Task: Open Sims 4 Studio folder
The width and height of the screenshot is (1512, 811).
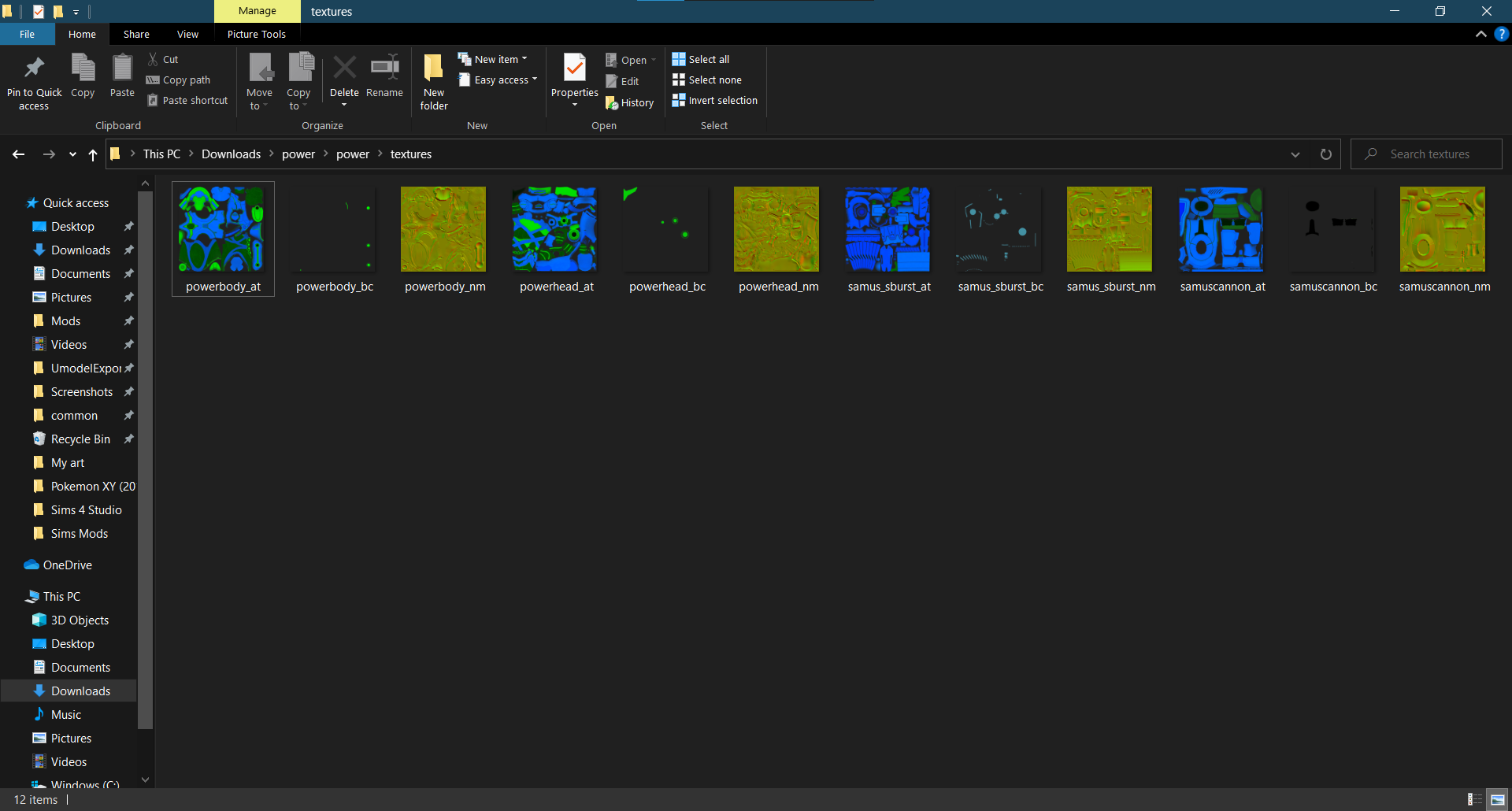Action: pos(86,510)
